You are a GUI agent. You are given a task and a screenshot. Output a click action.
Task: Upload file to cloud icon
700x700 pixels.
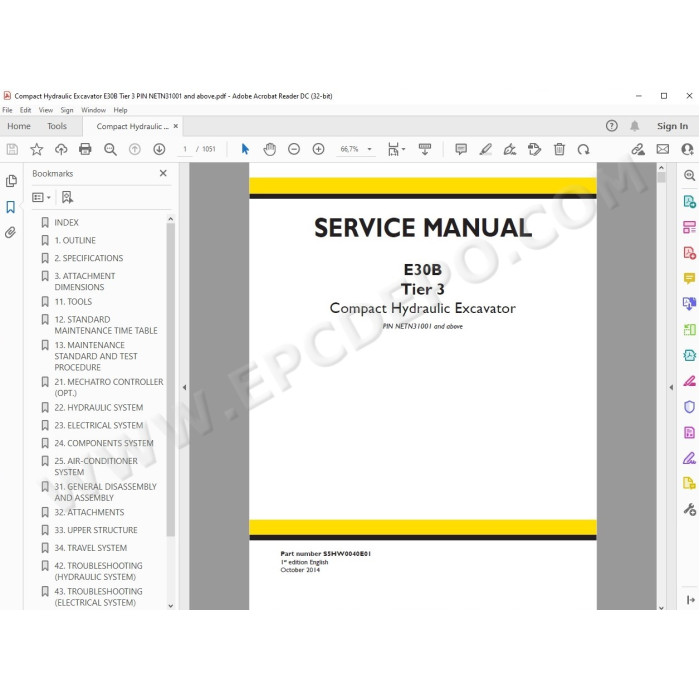pyautogui.click(x=61, y=149)
